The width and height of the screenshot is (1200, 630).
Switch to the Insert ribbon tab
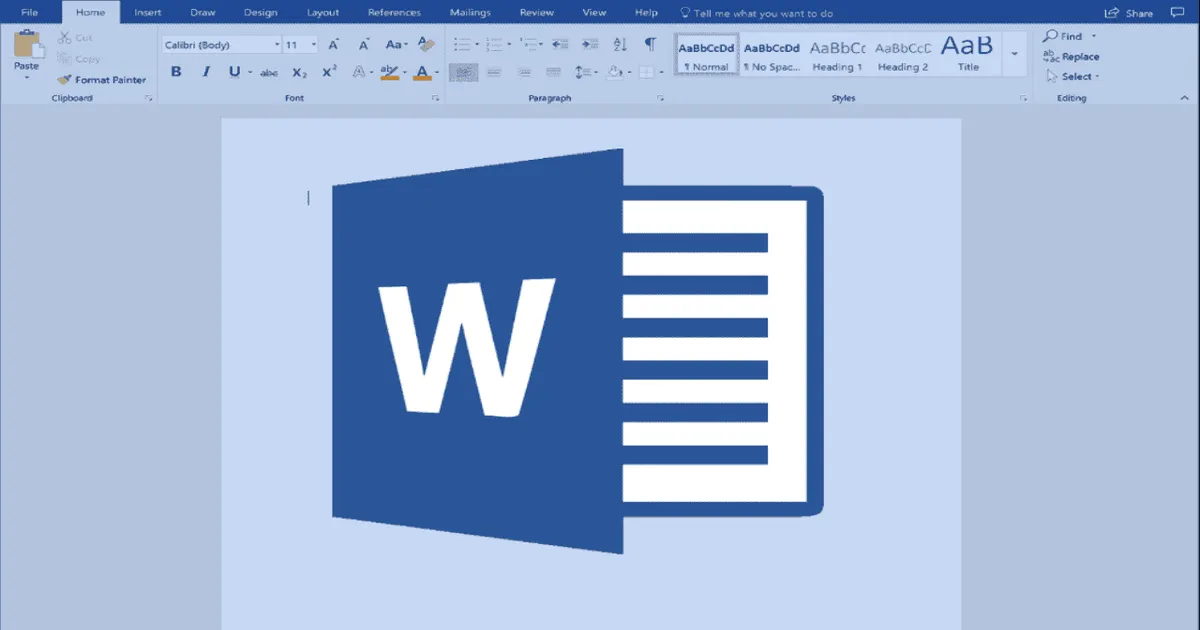click(x=147, y=12)
